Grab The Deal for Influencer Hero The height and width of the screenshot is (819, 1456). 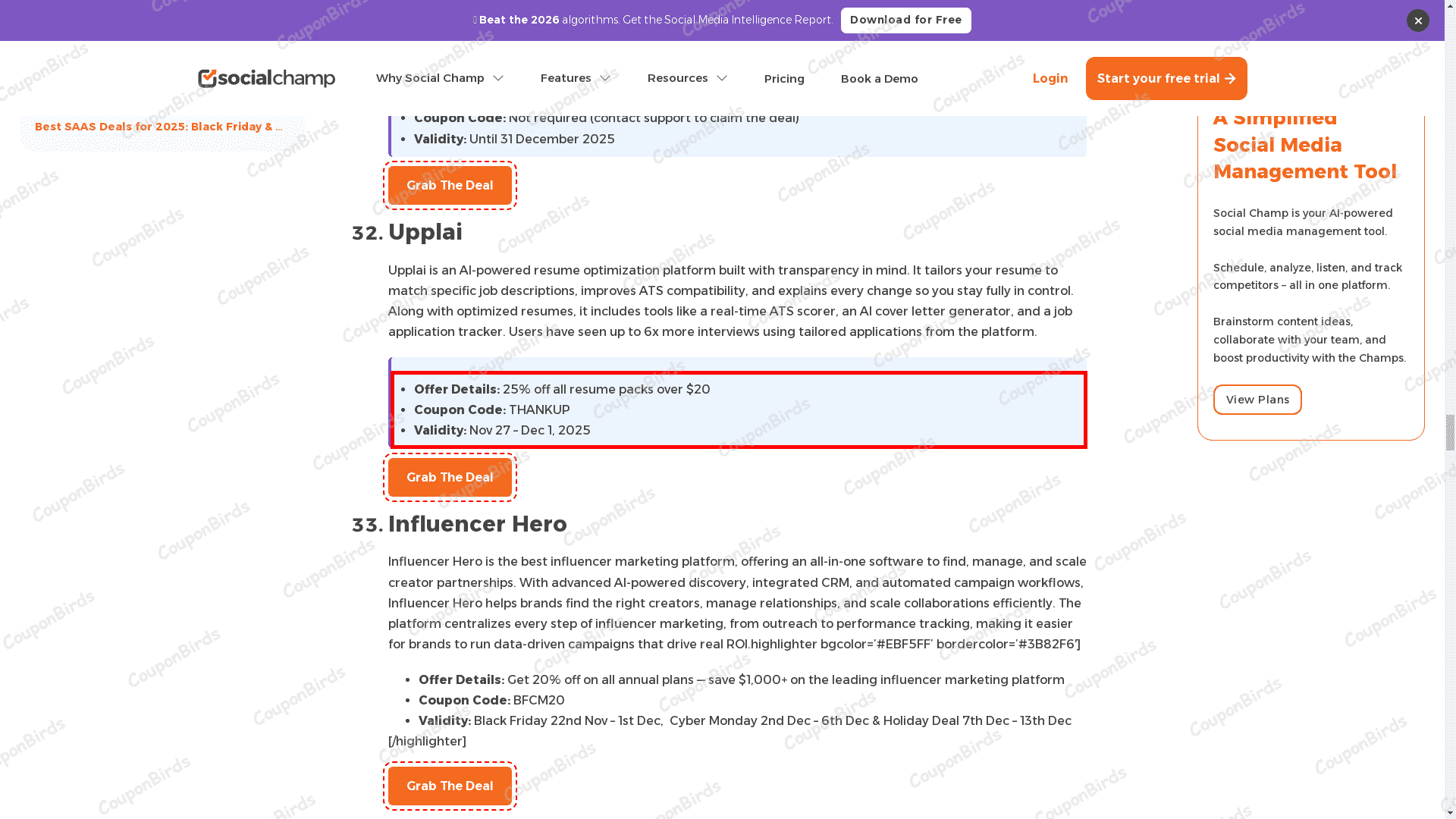(450, 786)
